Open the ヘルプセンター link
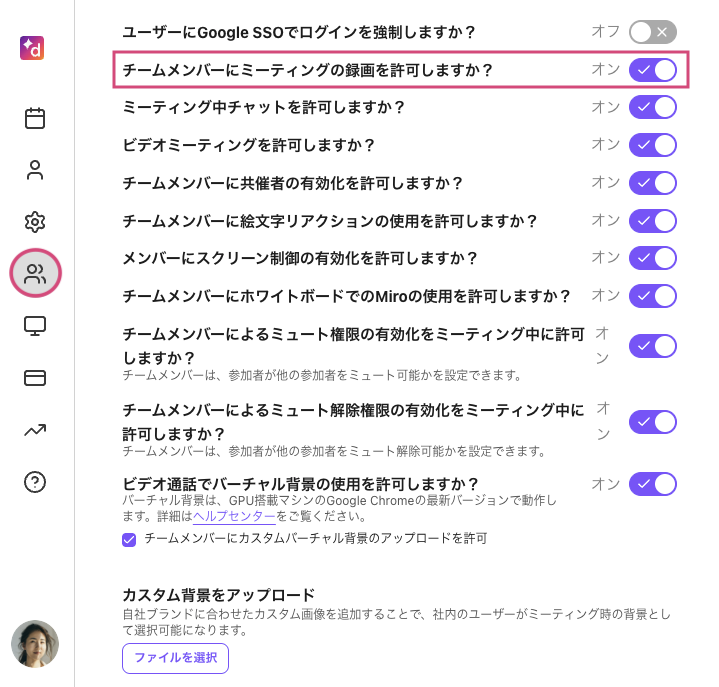The width and height of the screenshot is (719, 687). tap(234, 516)
